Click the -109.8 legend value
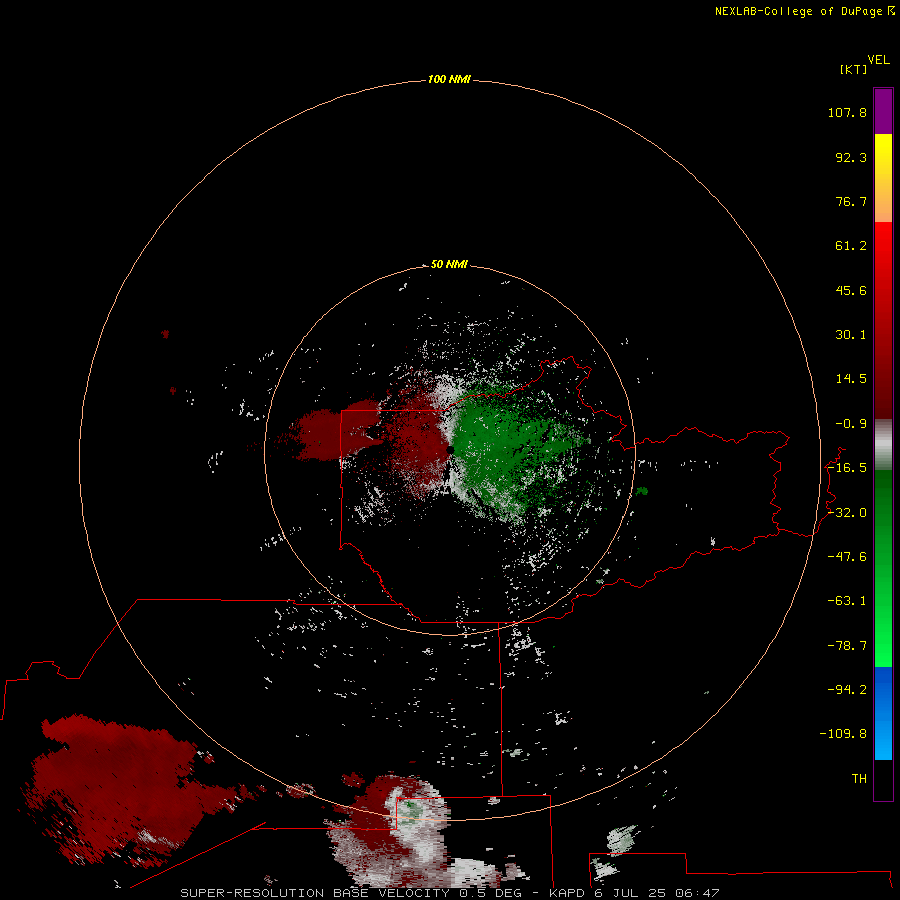 (843, 734)
